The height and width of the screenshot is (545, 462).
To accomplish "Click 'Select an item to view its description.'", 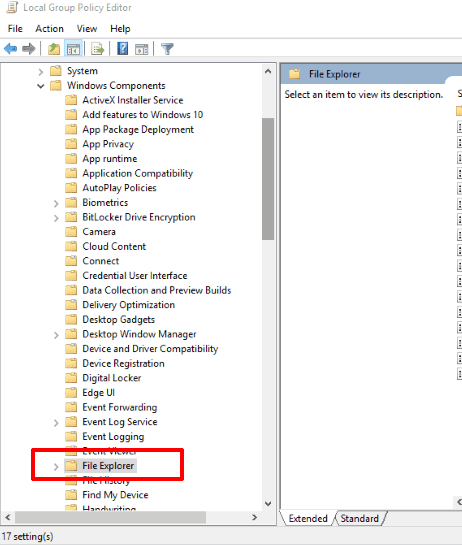I will [364, 95].
